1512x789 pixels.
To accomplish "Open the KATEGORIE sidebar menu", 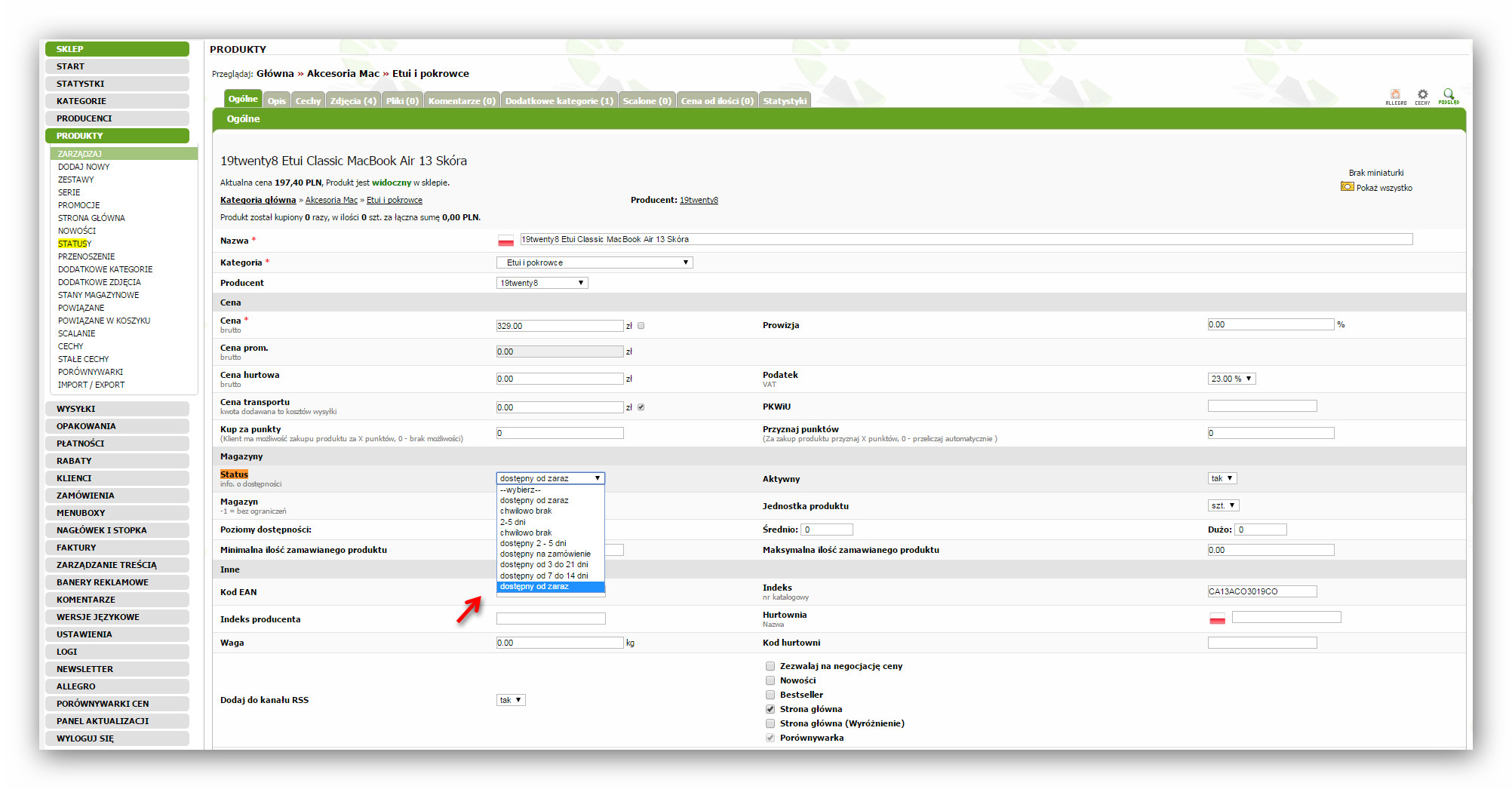I will coord(117,101).
